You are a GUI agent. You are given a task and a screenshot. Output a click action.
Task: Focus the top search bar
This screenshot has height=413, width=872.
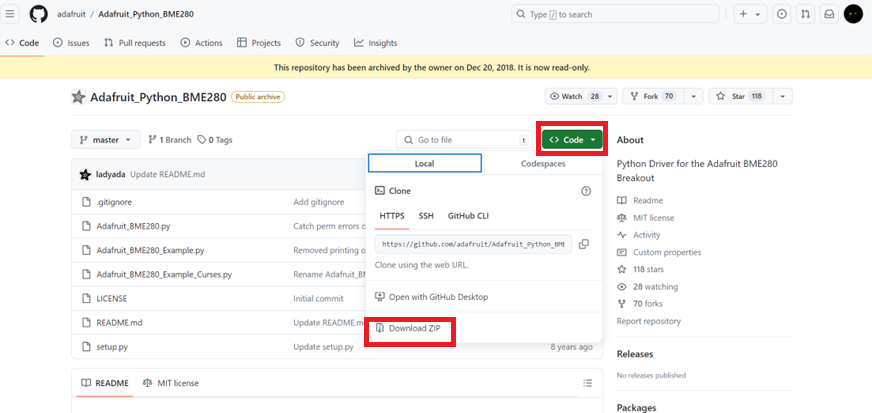pos(615,14)
